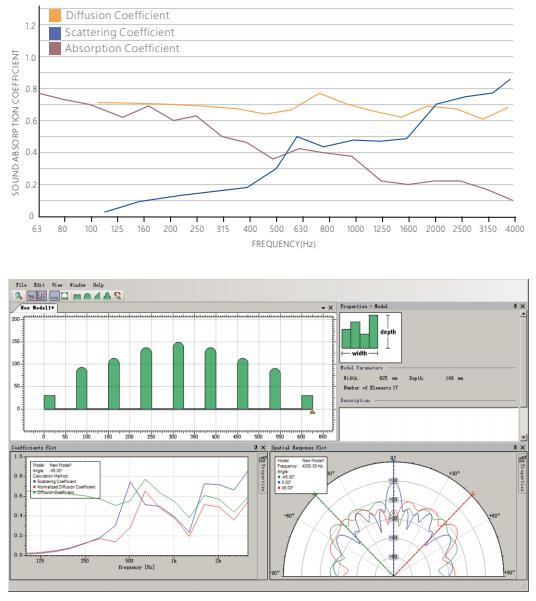536x601 pixels.
Task: Add a rectangular block element shape
Action: click(x=77, y=297)
